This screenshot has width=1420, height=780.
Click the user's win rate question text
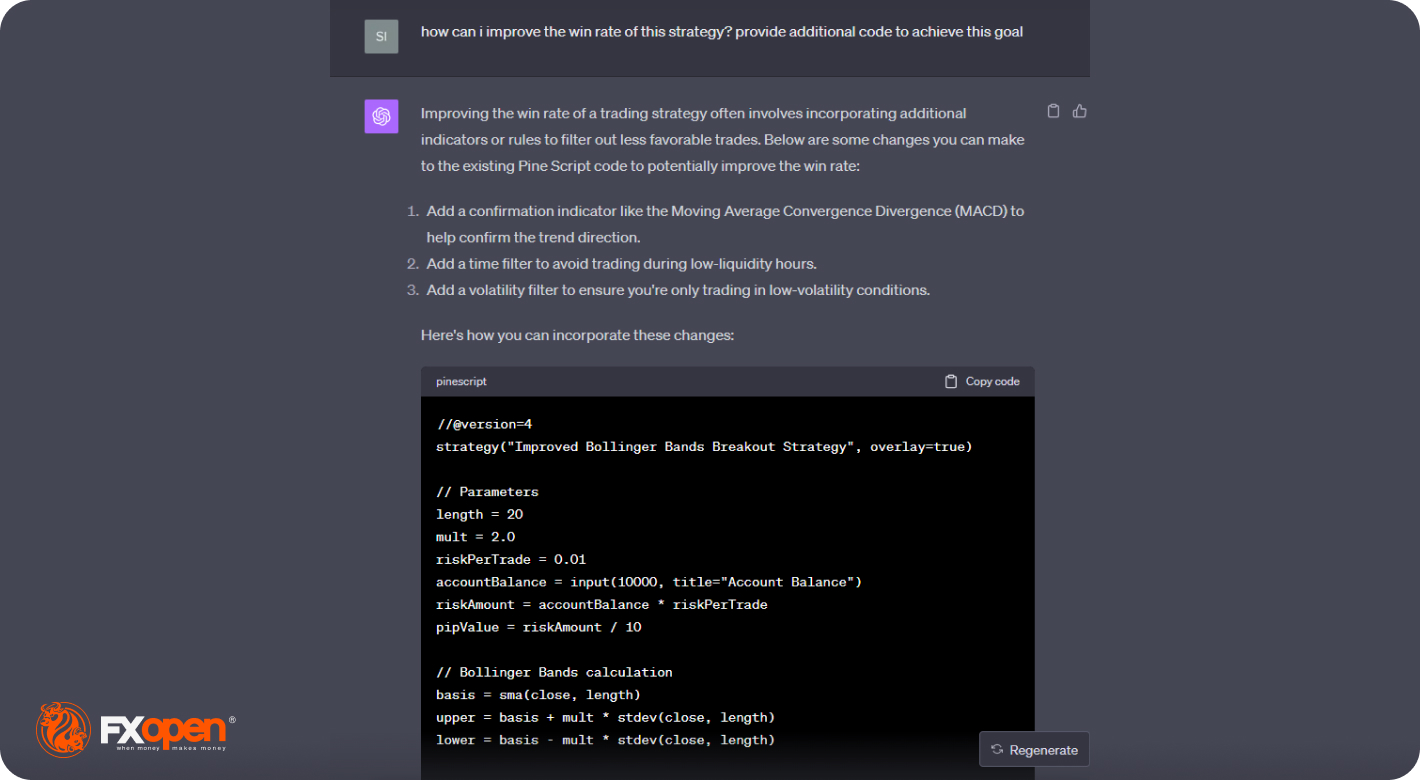click(721, 32)
